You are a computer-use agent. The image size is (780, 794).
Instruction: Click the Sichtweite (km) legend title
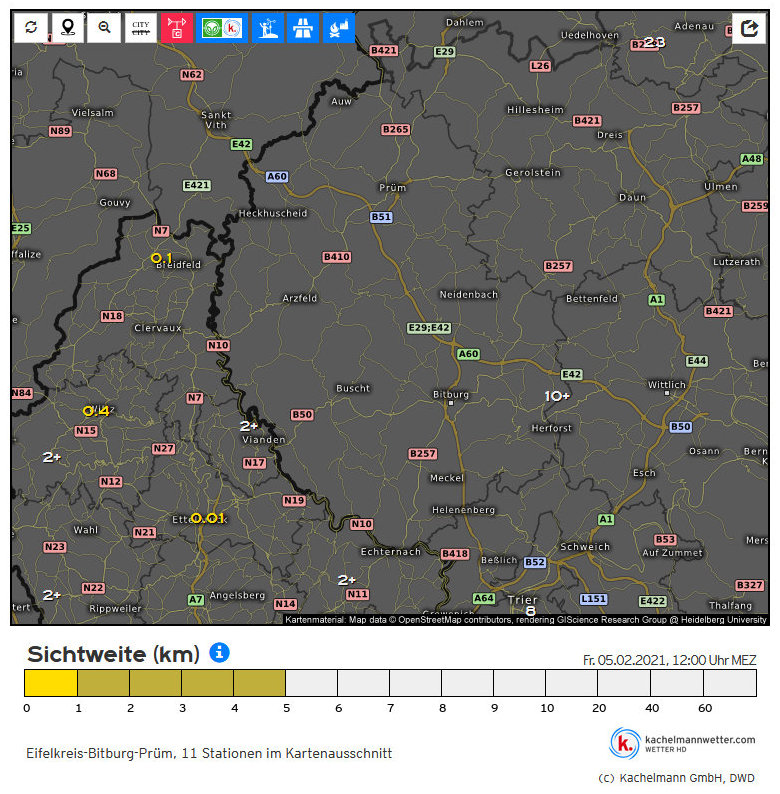(113, 655)
